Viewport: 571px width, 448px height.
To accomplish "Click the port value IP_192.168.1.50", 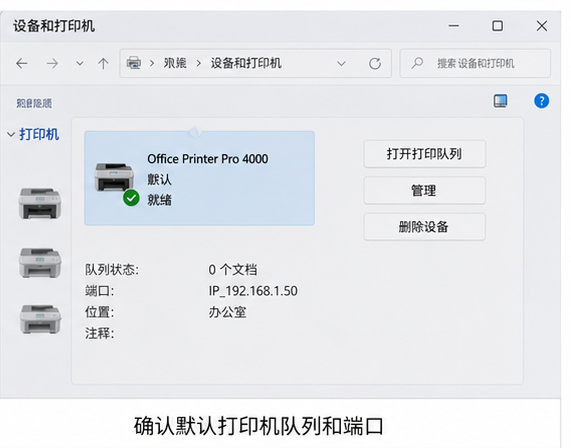I will point(253,291).
